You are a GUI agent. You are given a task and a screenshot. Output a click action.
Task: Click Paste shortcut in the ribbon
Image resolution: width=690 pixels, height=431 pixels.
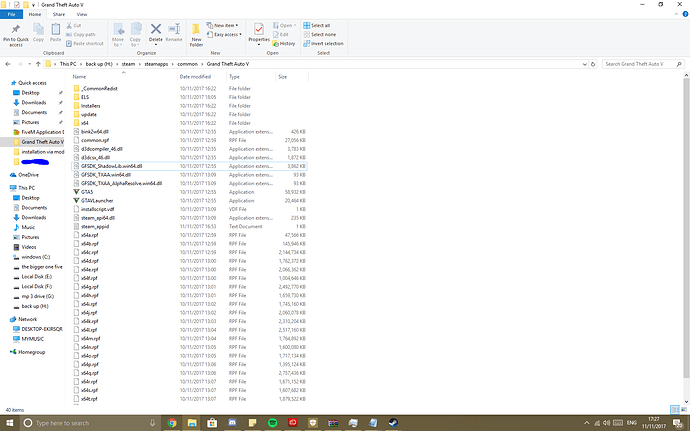84,44
